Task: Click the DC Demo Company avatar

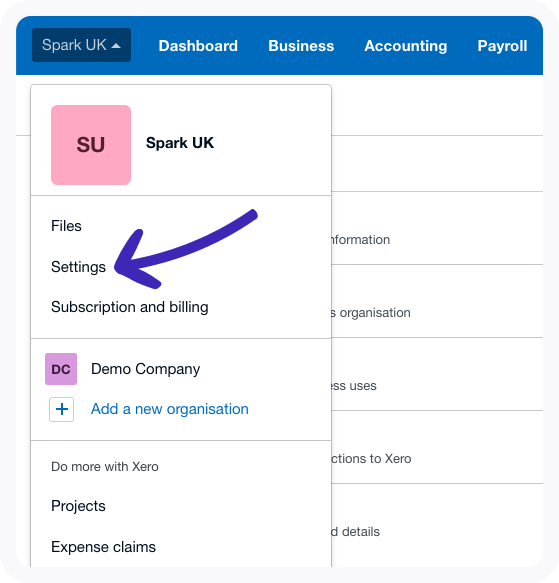Action: point(61,369)
